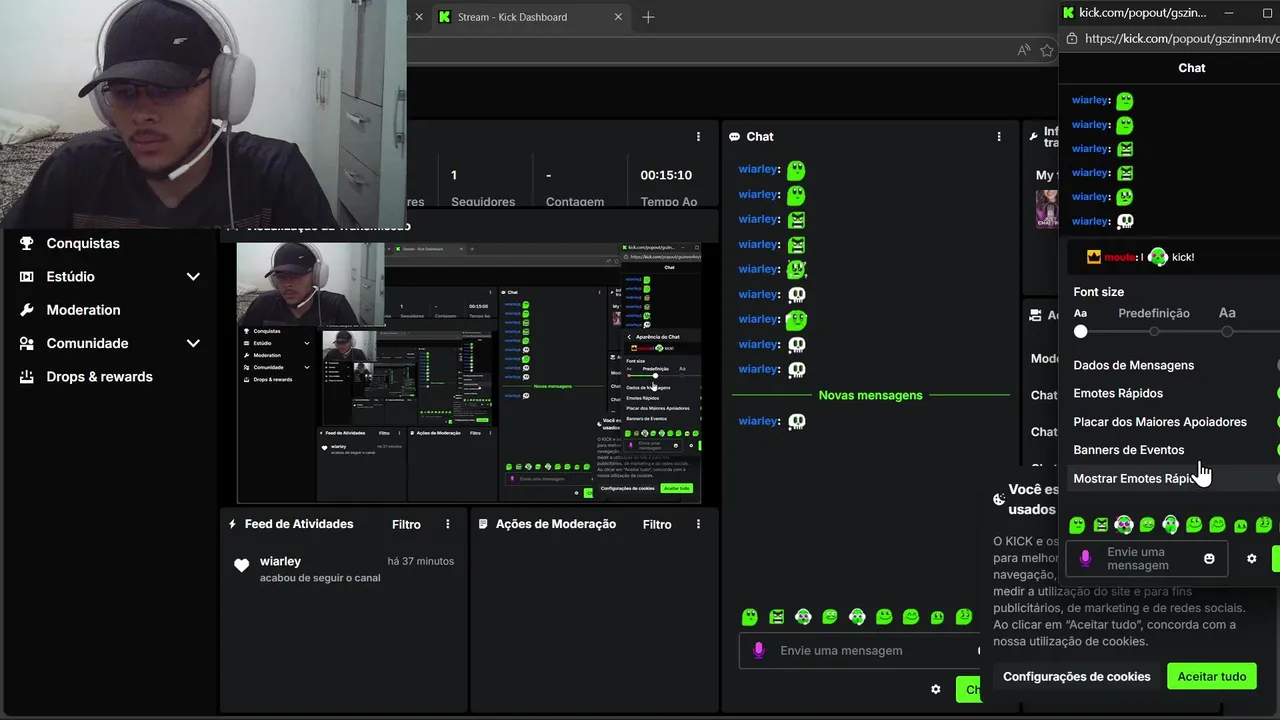Open Moderation in the sidebar
Image resolution: width=1280 pixels, height=720 pixels.
click(83, 310)
